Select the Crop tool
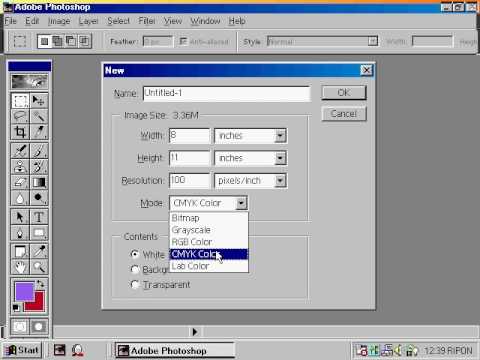The width and height of the screenshot is (480, 360). (x=20, y=132)
